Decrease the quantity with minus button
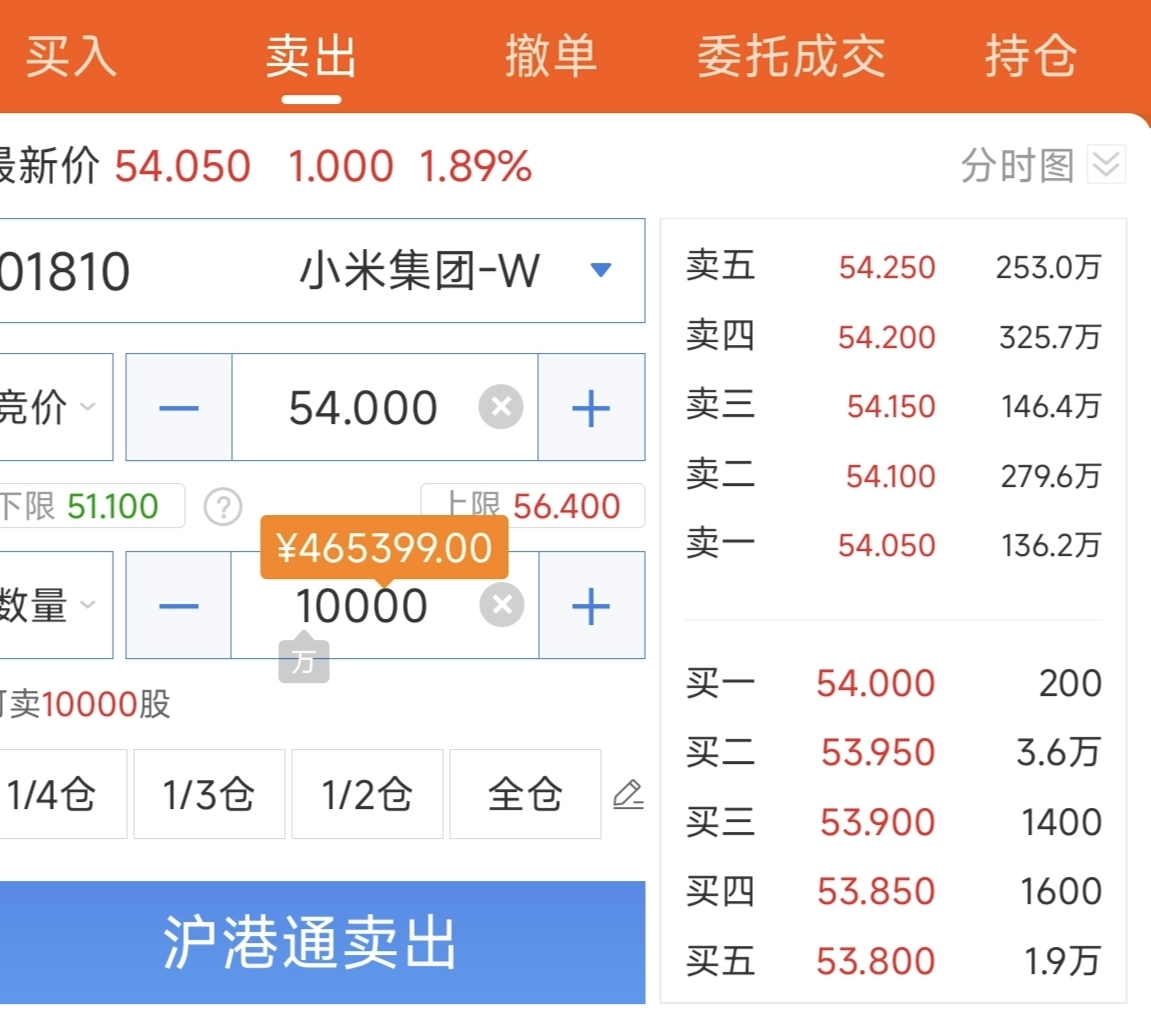 coord(179,606)
